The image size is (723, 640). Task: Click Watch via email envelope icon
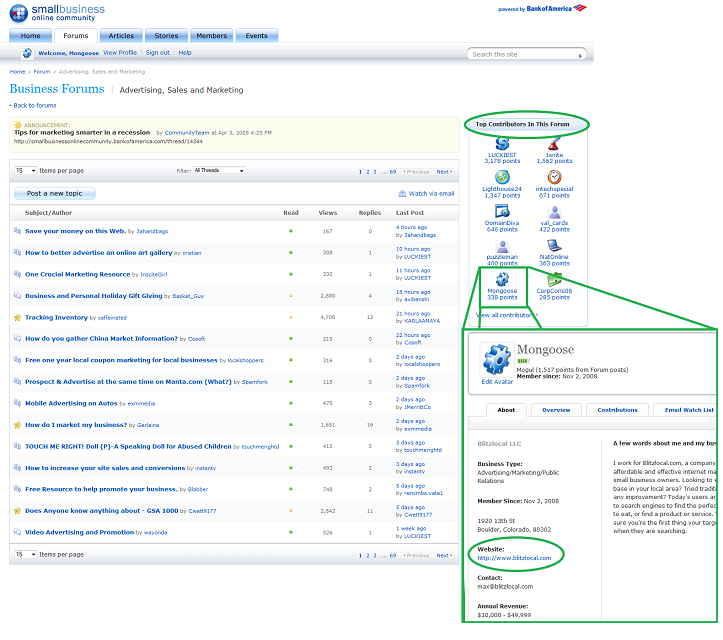(x=402, y=193)
